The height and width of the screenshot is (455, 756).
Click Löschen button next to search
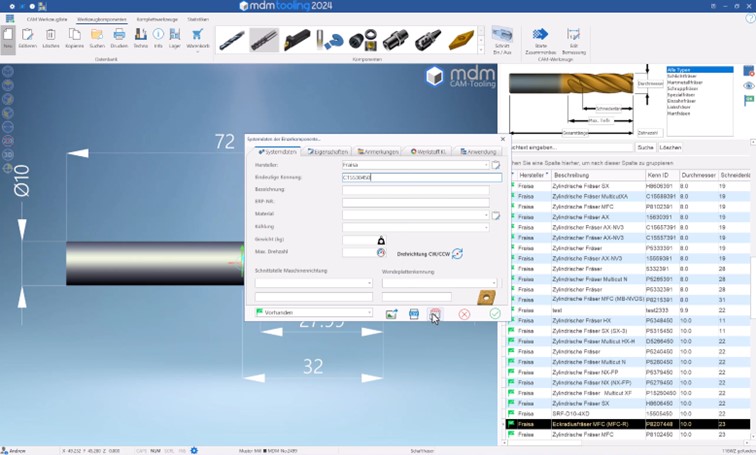[x=670, y=147]
